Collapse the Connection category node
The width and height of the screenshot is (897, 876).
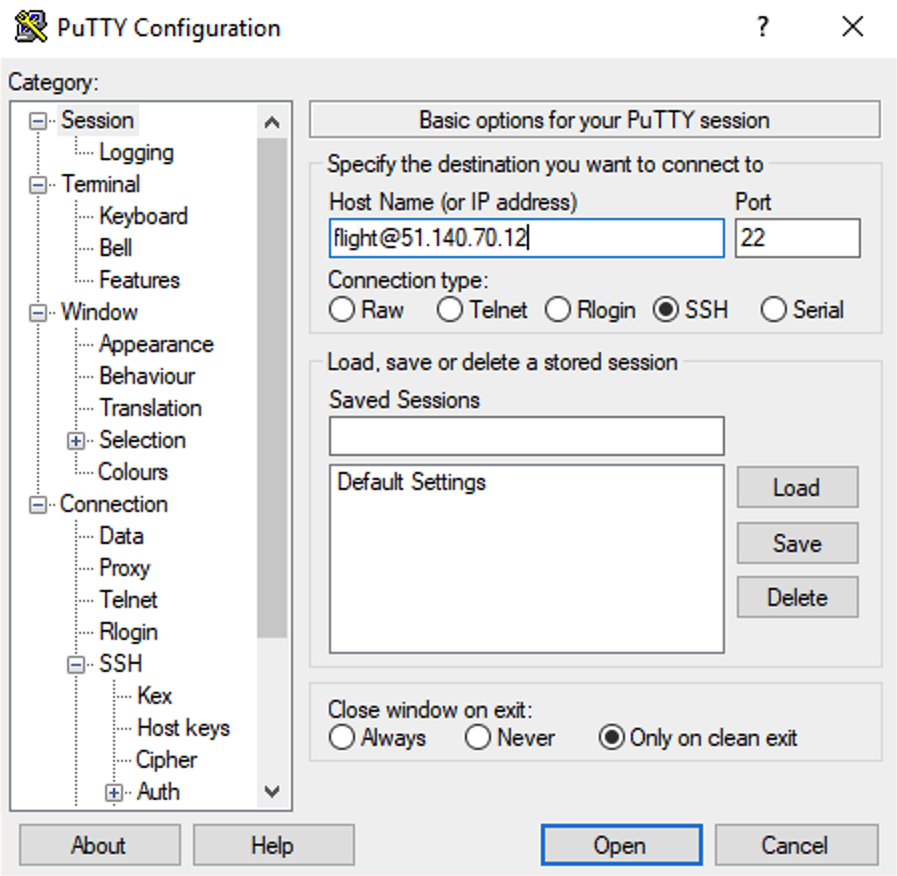[x=38, y=505]
